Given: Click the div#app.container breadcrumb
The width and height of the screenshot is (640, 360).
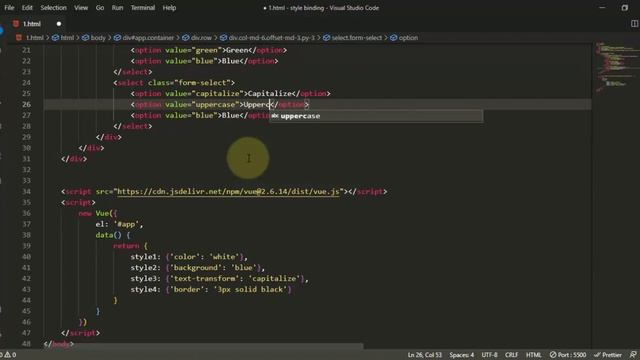Looking at the screenshot, I should [144, 38].
